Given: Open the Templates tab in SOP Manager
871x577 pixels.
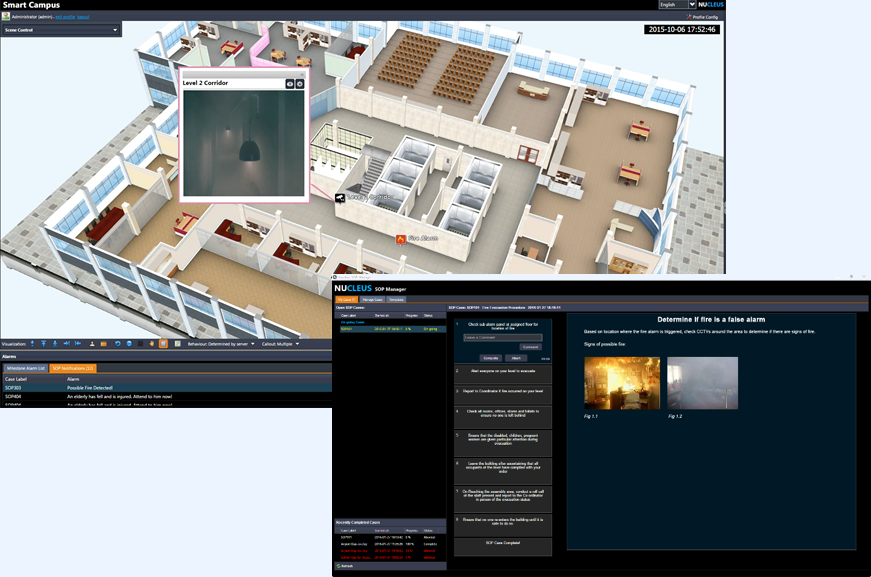Looking at the screenshot, I should (396, 299).
